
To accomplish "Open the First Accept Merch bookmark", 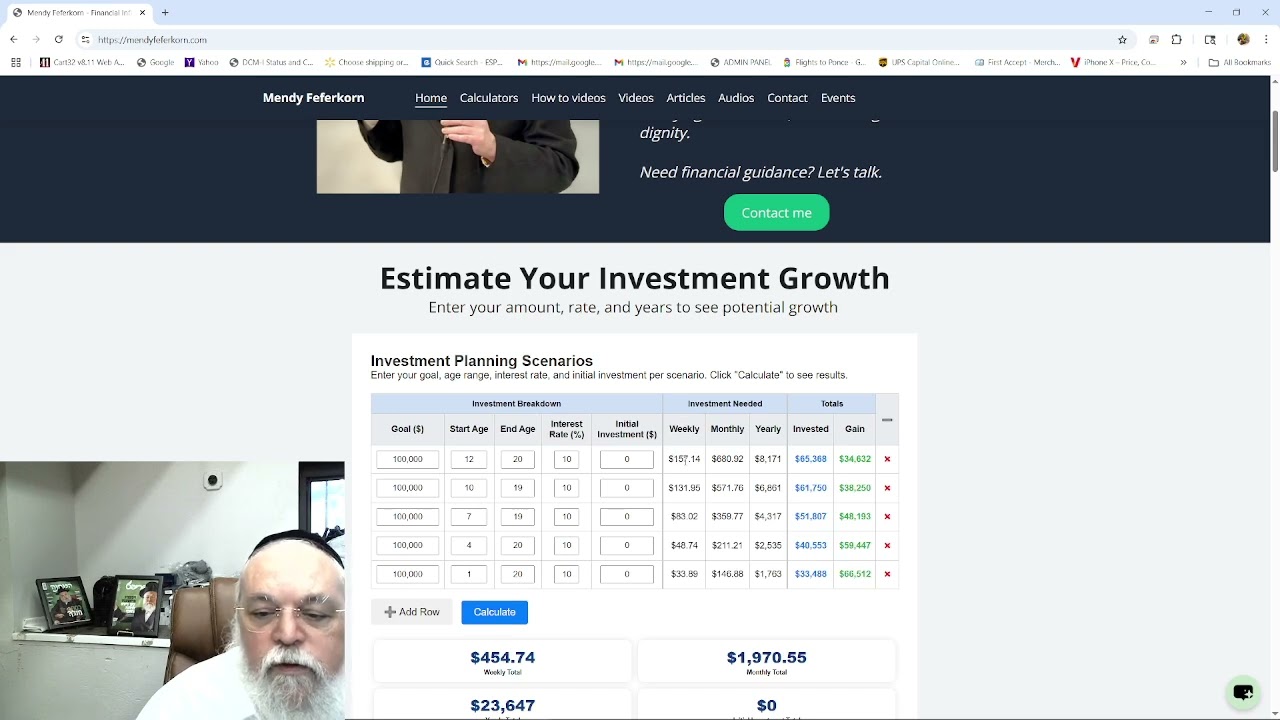I will tap(1016, 62).
